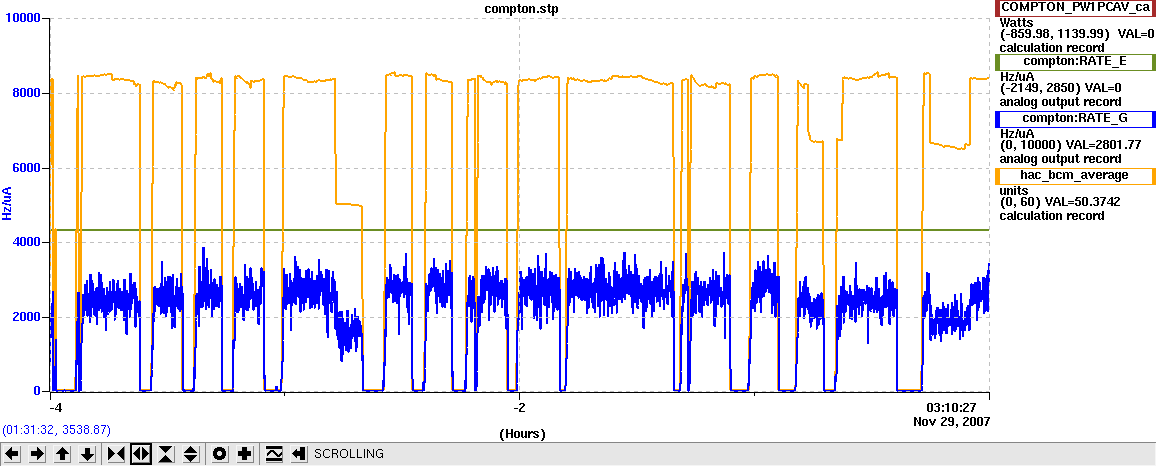Viewport: 1156px width, 466px height.
Task: Click the auto-scale wave icon
Action: pyautogui.click(x=274, y=453)
